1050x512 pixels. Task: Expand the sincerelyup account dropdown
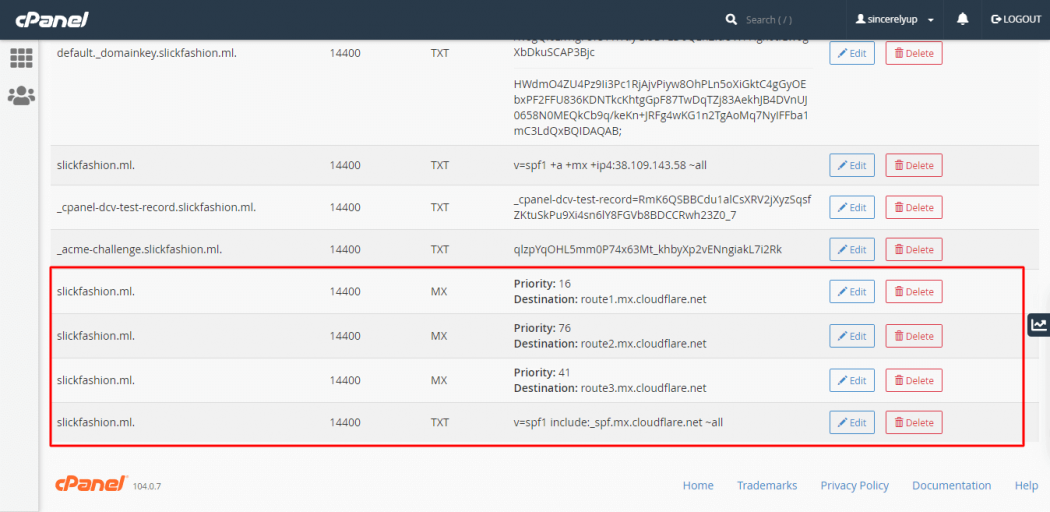(x=895, y=19)
